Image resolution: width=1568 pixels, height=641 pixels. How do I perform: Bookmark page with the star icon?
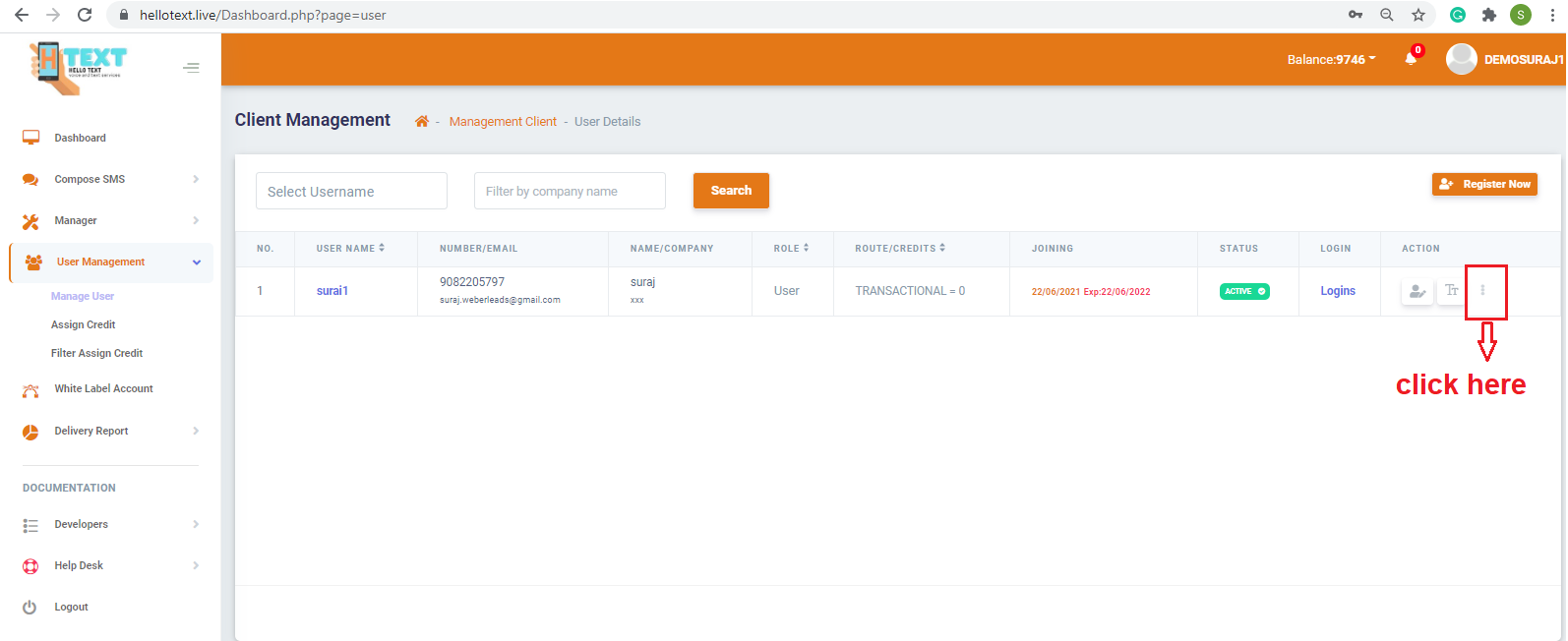[x=1417, y=15]
